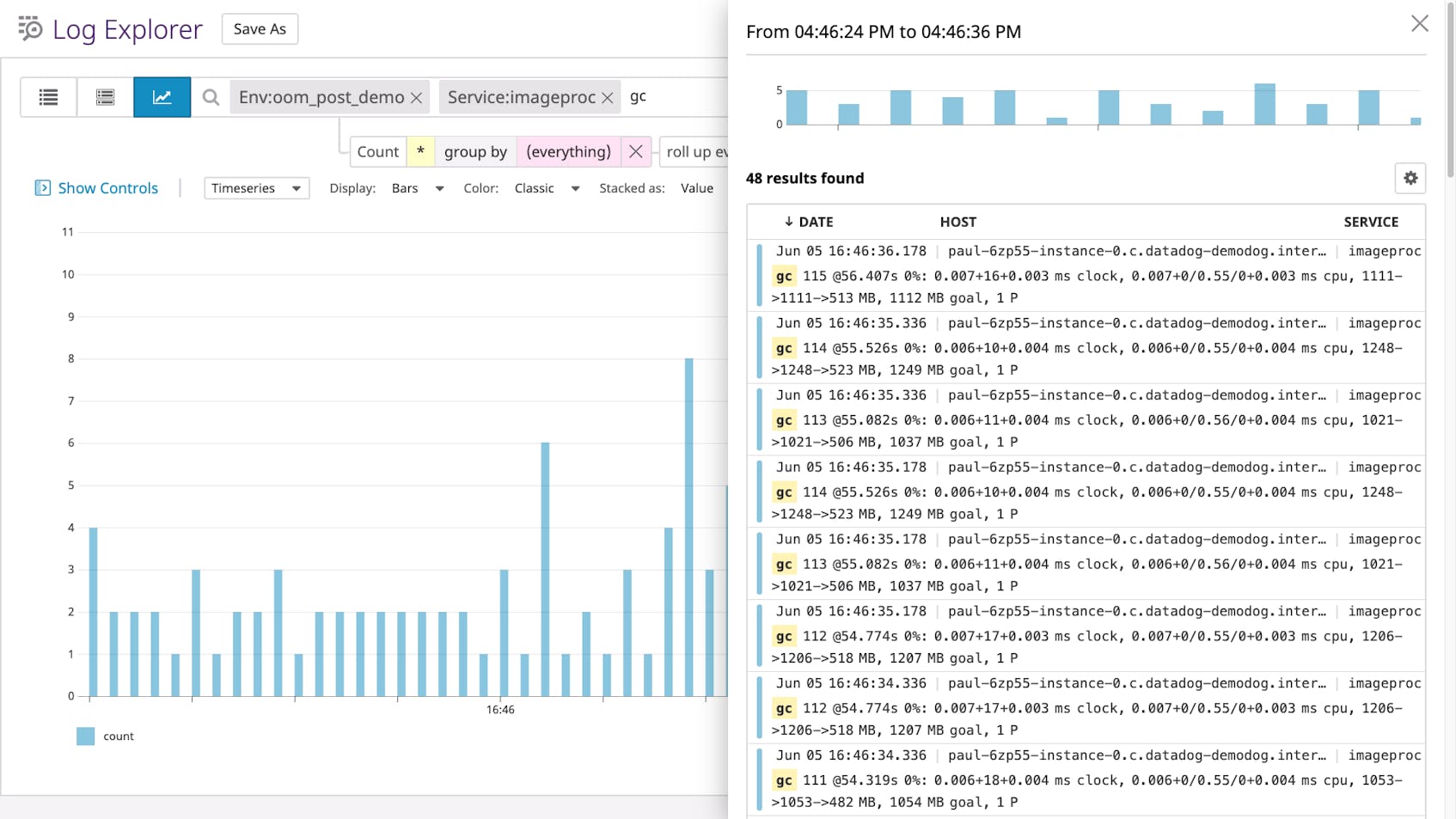This screenshot has height=819, width=1456.
Task: Open the Datadog Log Explorer logo icon
Action: 27,28
